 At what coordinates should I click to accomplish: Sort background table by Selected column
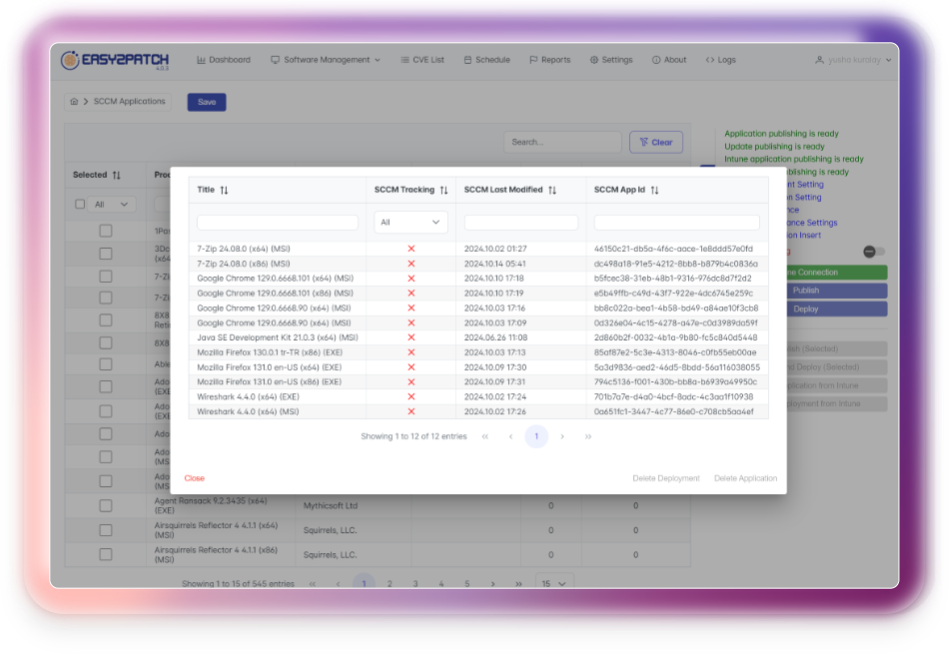point(116,175)
